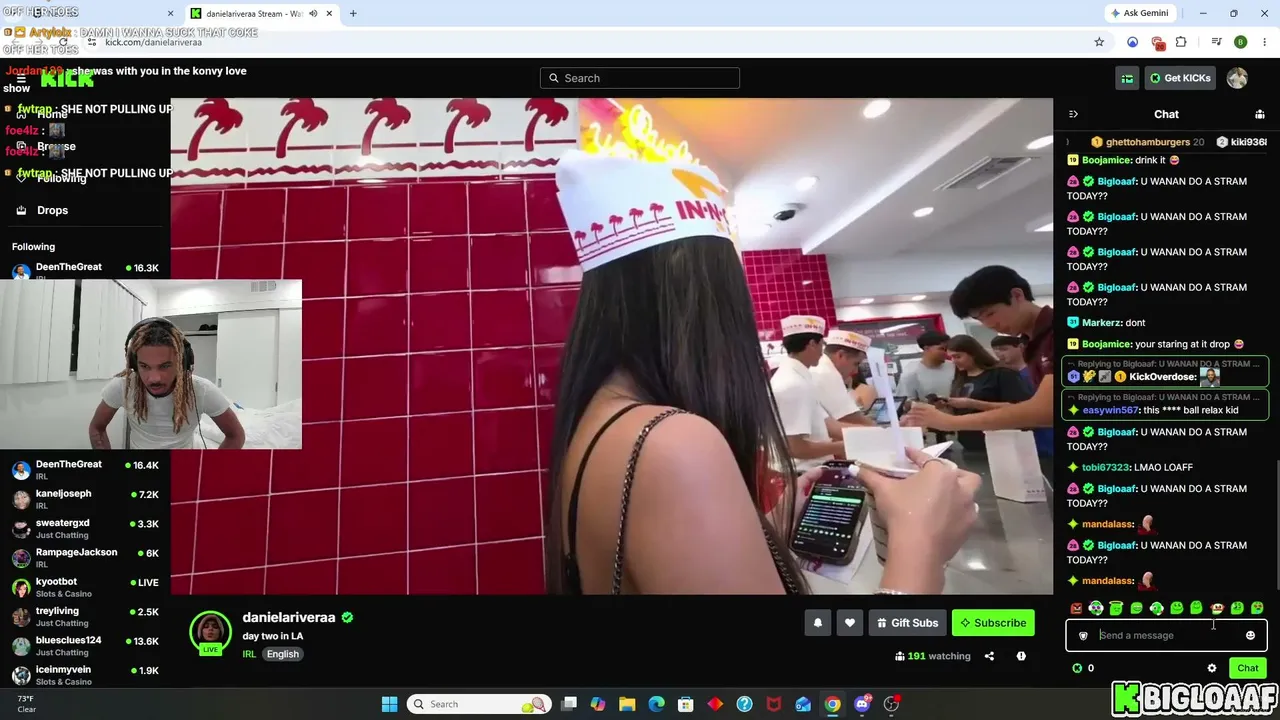Open the Chrome extensions puzzle icon
The width and height of the screenshot is (1280, 720).
[x=1181, y=42]
